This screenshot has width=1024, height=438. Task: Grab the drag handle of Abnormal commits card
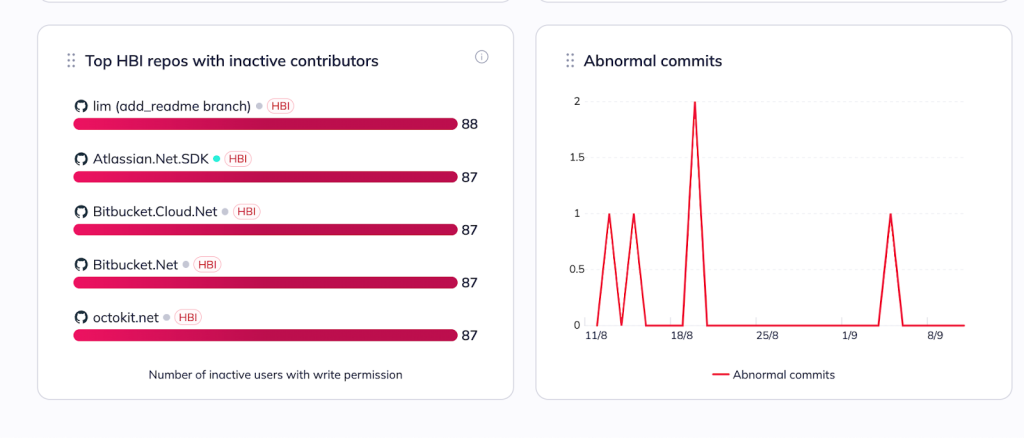pyautogui.click(x=570, y=61)
